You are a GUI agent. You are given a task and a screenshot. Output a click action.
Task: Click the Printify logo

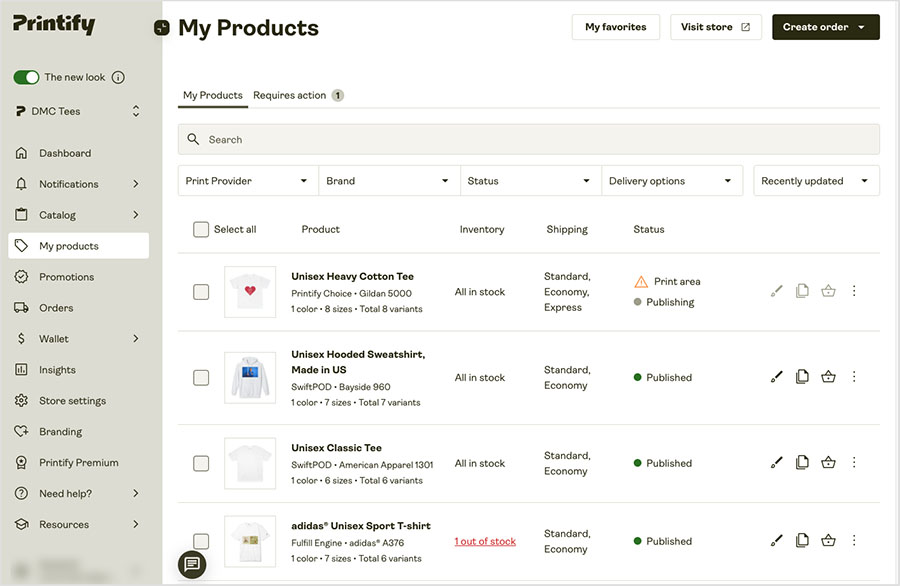point(54,24)
